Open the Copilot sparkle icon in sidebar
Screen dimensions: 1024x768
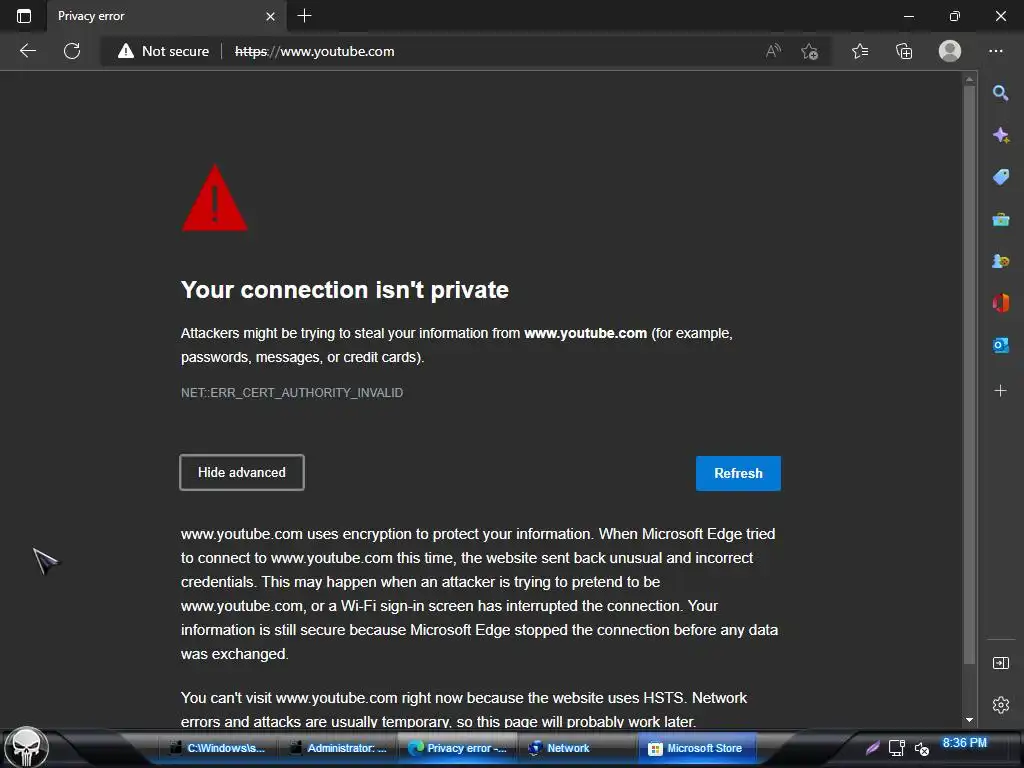click(1000, 135)
